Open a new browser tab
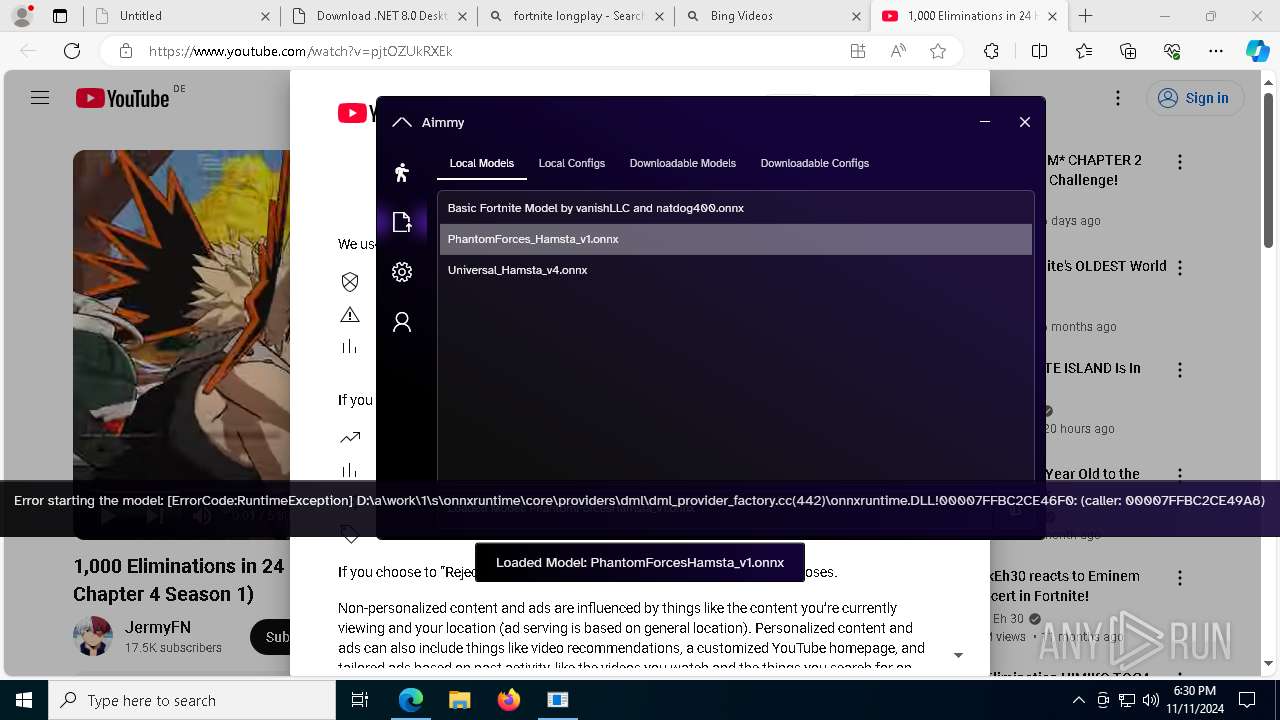Image resolution: width=1280 pixels, height=720 pixels. tap(1086, 16)
